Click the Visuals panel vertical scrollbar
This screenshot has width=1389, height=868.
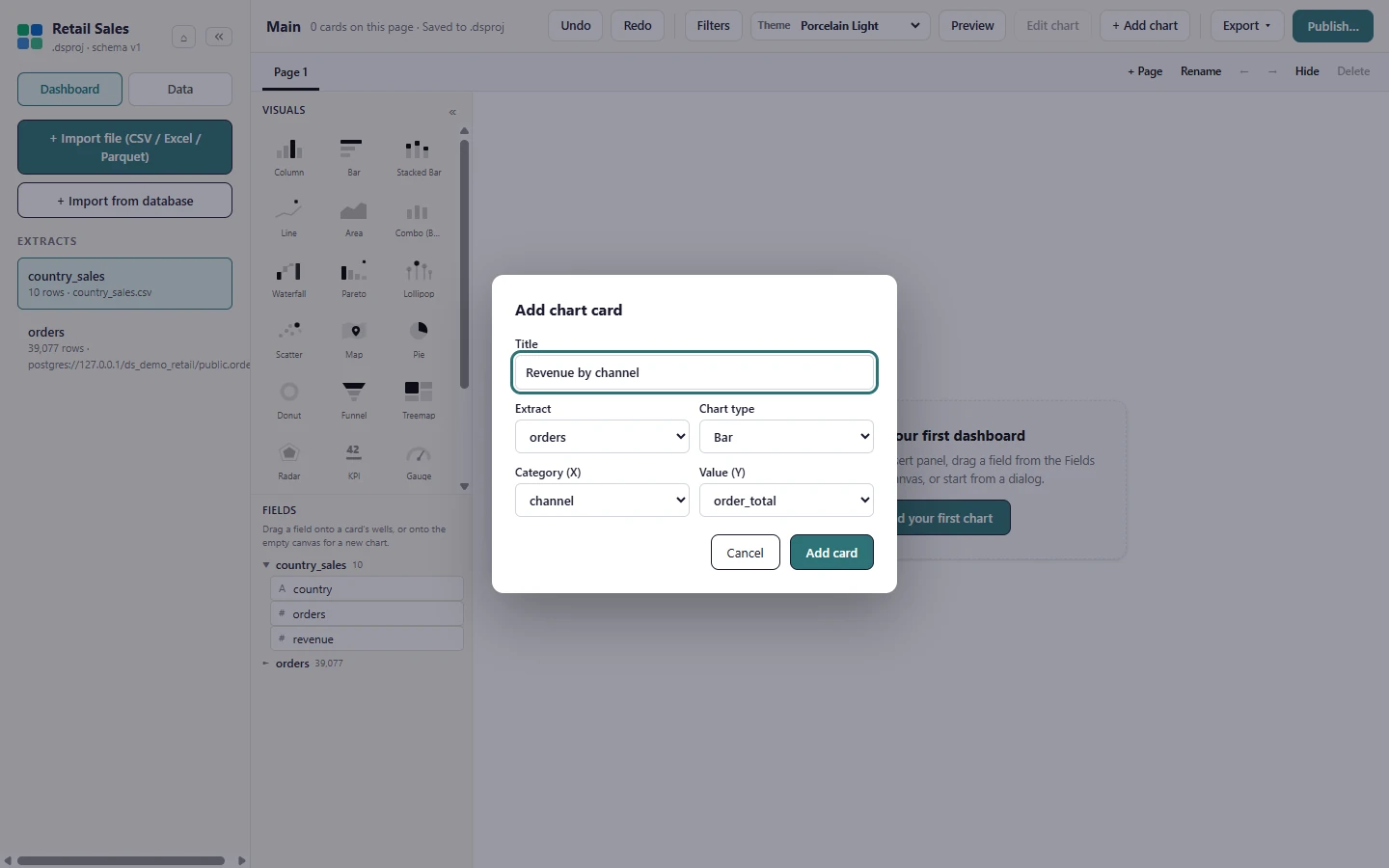[x=464, y=264]
